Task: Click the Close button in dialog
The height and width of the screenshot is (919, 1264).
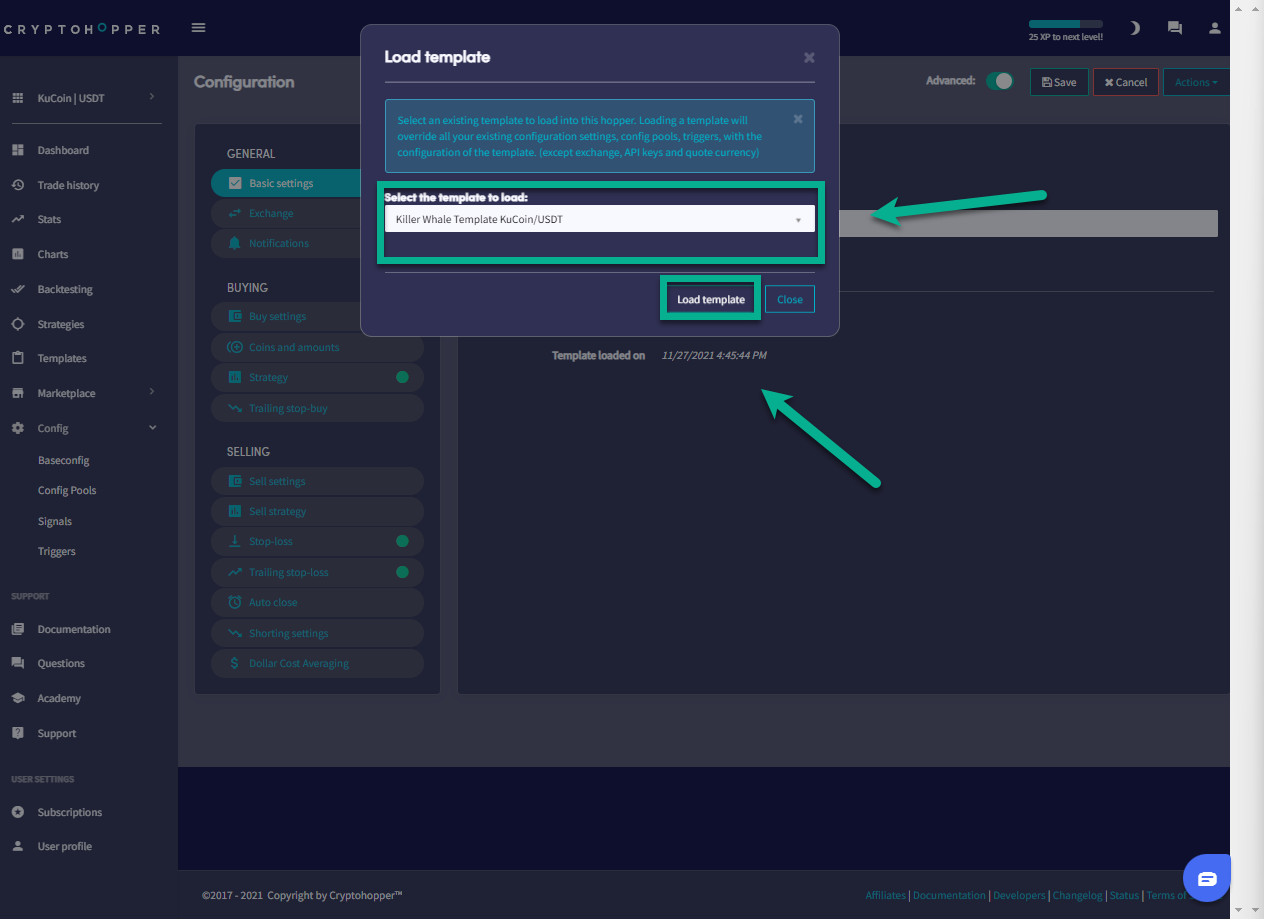Action: (789, 299)
